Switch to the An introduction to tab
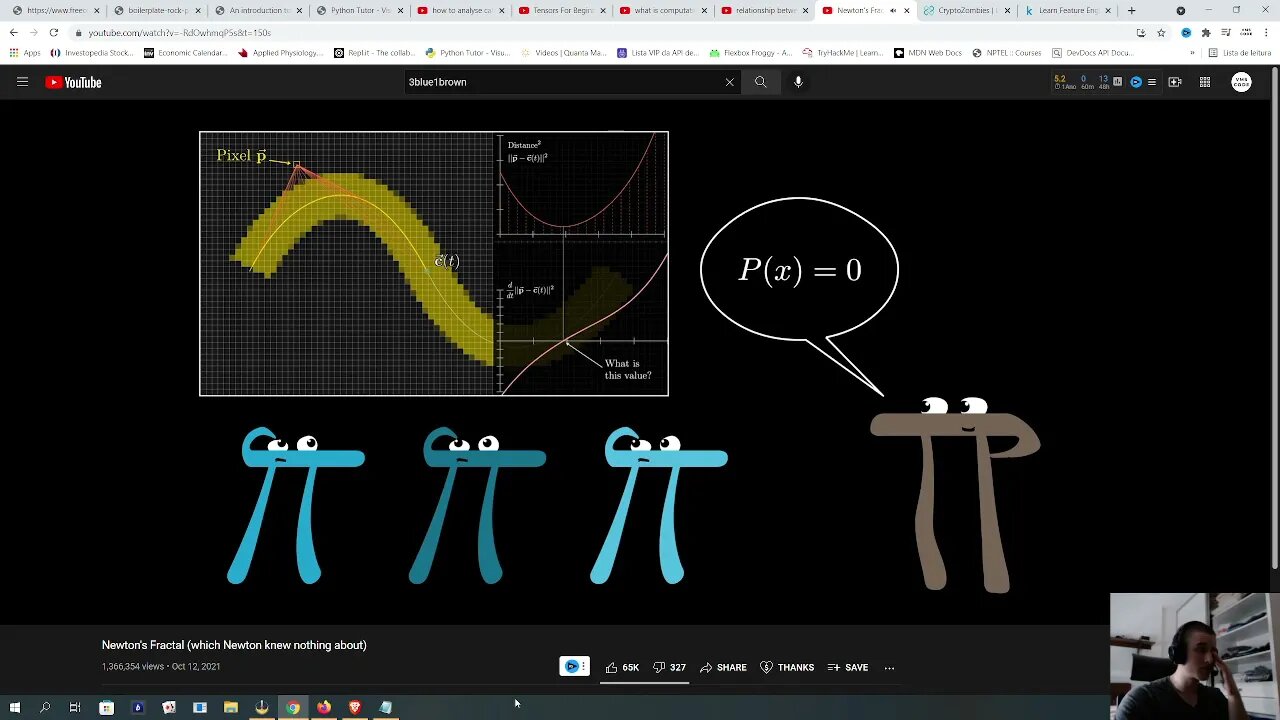The height and width of the screenshot is (720, 1280). point(257,10)
